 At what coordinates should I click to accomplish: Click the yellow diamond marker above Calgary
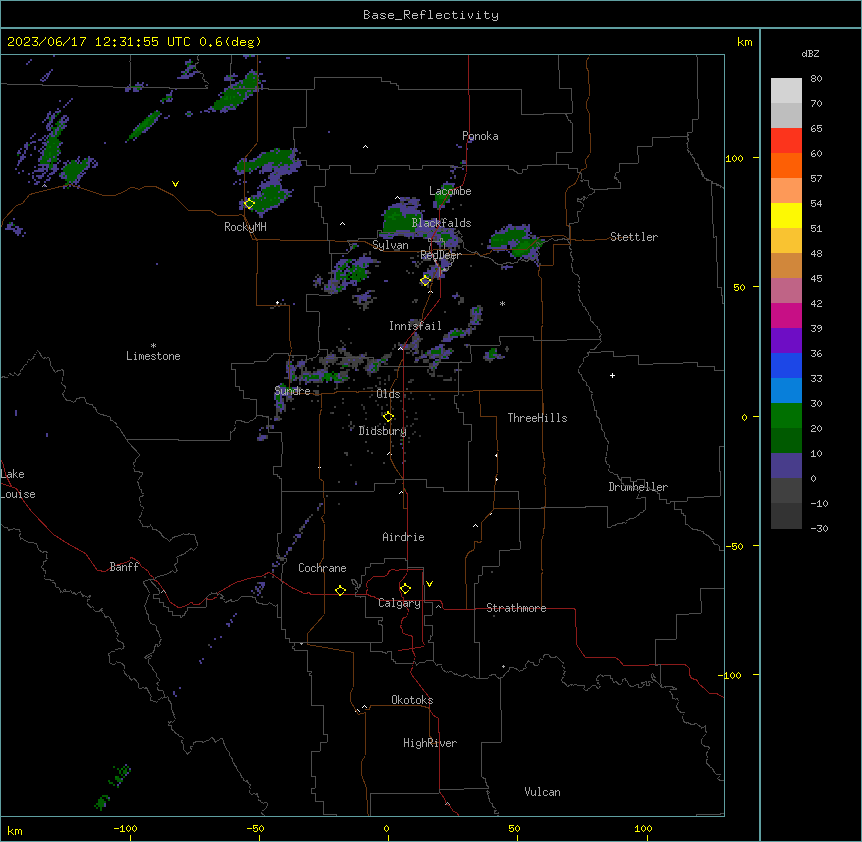tap(405, 589)
